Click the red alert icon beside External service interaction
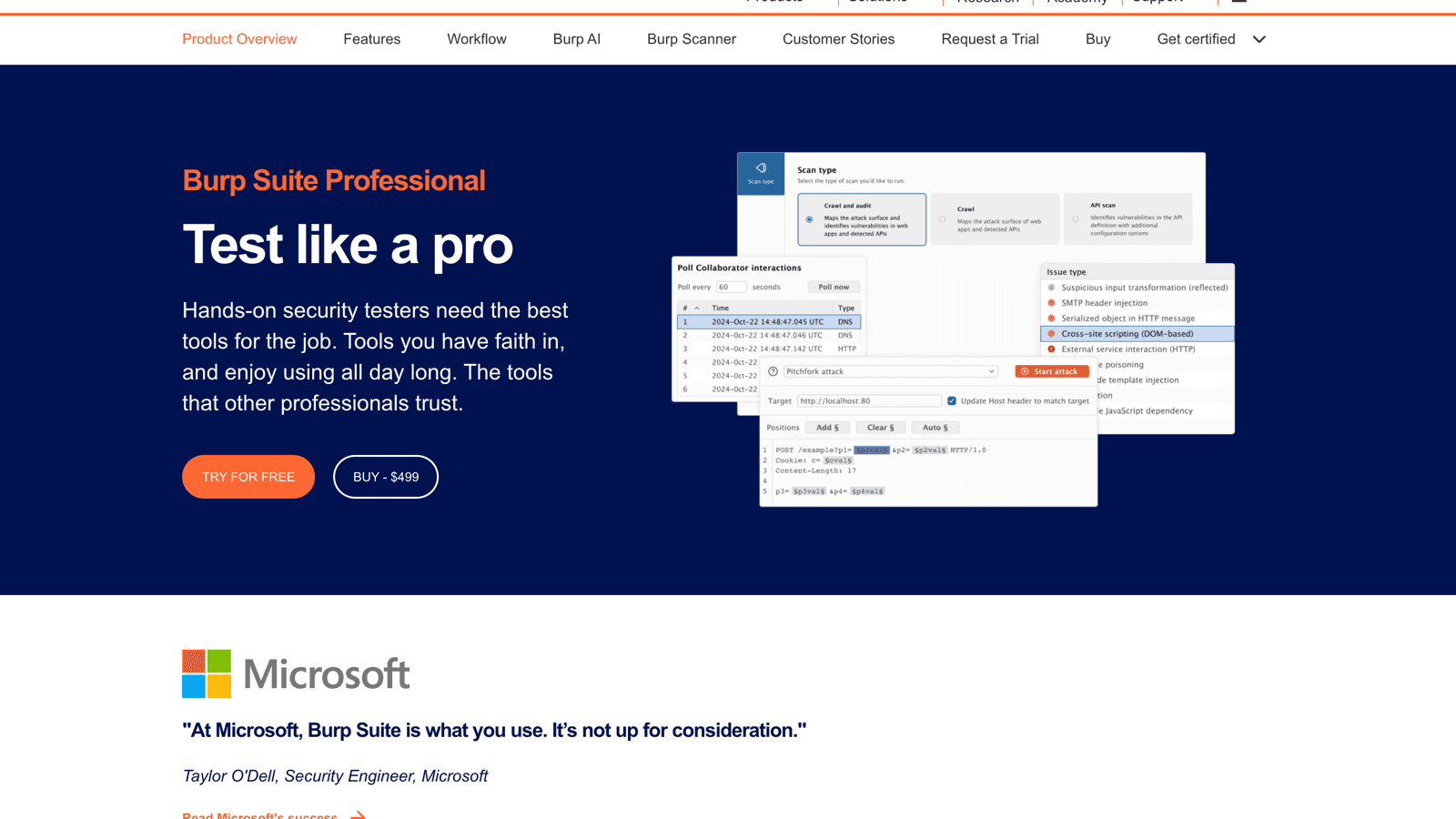 coord(1051,349)
